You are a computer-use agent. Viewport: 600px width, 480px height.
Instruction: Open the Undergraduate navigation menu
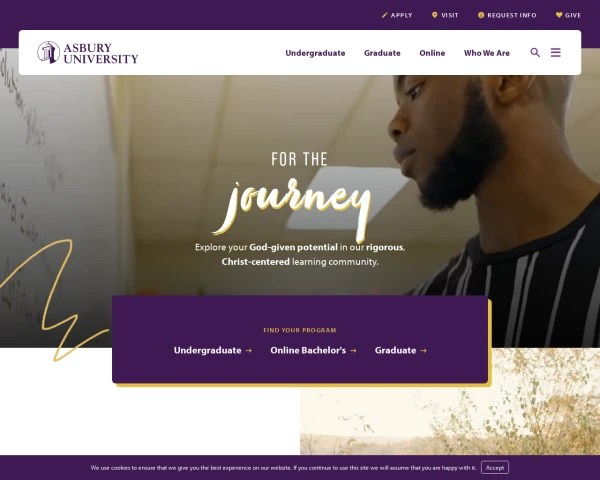(315, 53)
